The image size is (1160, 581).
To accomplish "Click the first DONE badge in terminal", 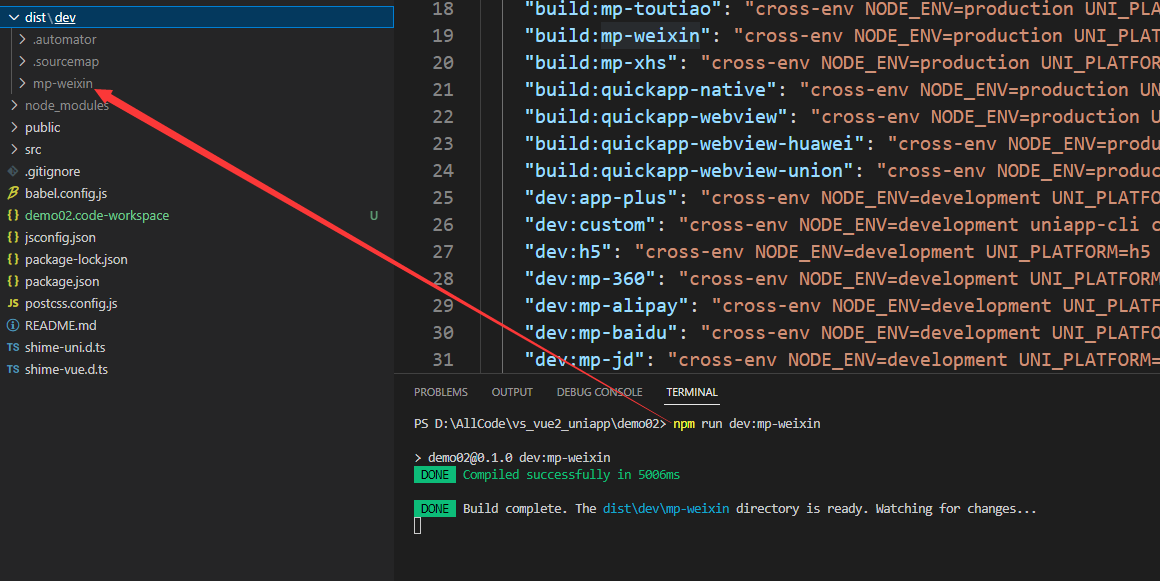I will [434, 474].
